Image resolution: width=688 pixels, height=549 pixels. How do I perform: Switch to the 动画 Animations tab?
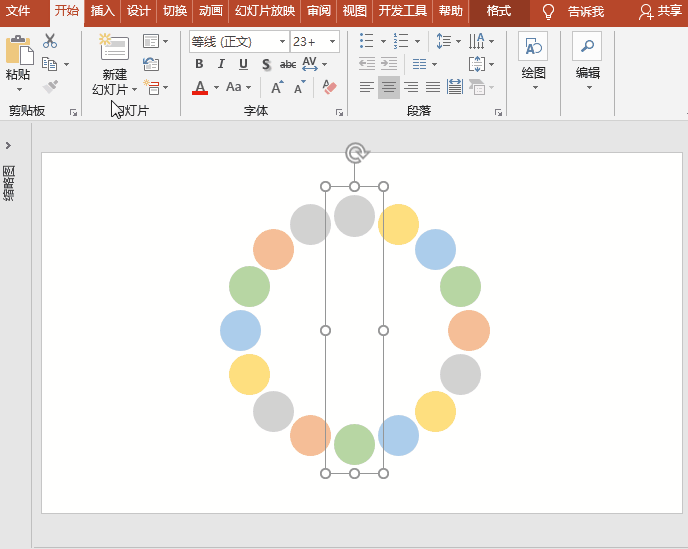pyautogui.click(x=211, y=11)
